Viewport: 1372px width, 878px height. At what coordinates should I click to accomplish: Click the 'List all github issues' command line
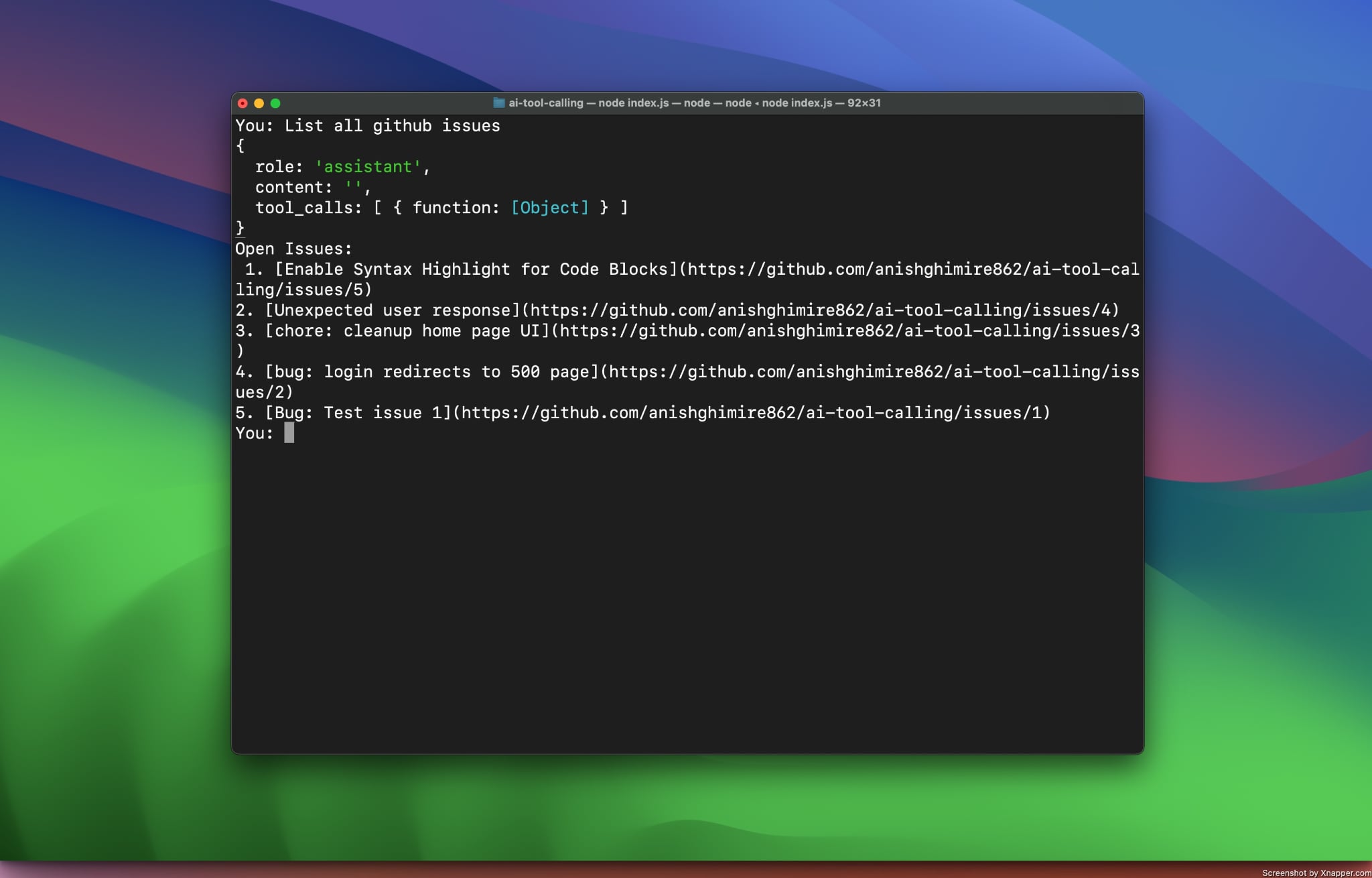pyautogui.click(x=392, y=126)
